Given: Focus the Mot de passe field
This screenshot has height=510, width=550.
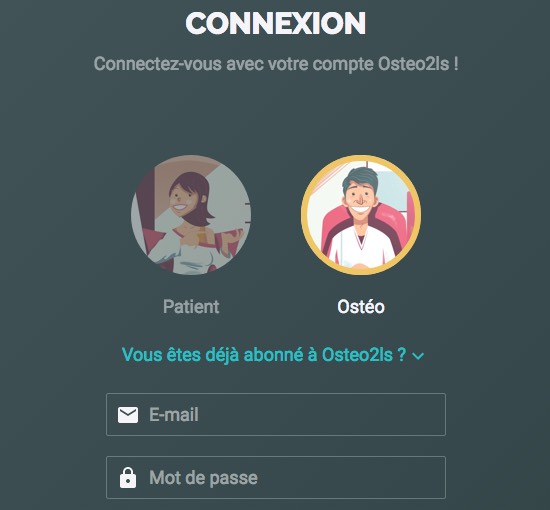Looking at the screenshot, I should 276,477.
